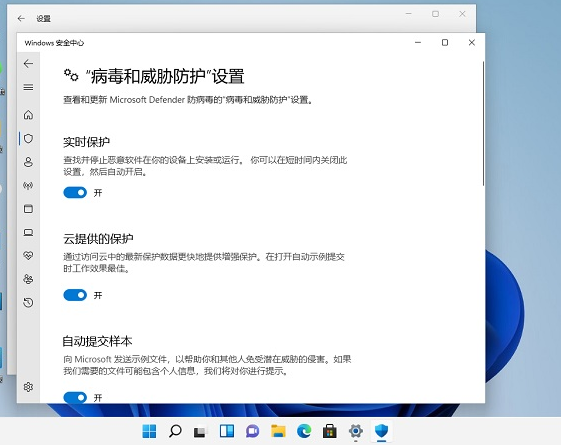Go back using Security Center back arrow
Screen dimensions: 561x446
[x=28, y=64]
